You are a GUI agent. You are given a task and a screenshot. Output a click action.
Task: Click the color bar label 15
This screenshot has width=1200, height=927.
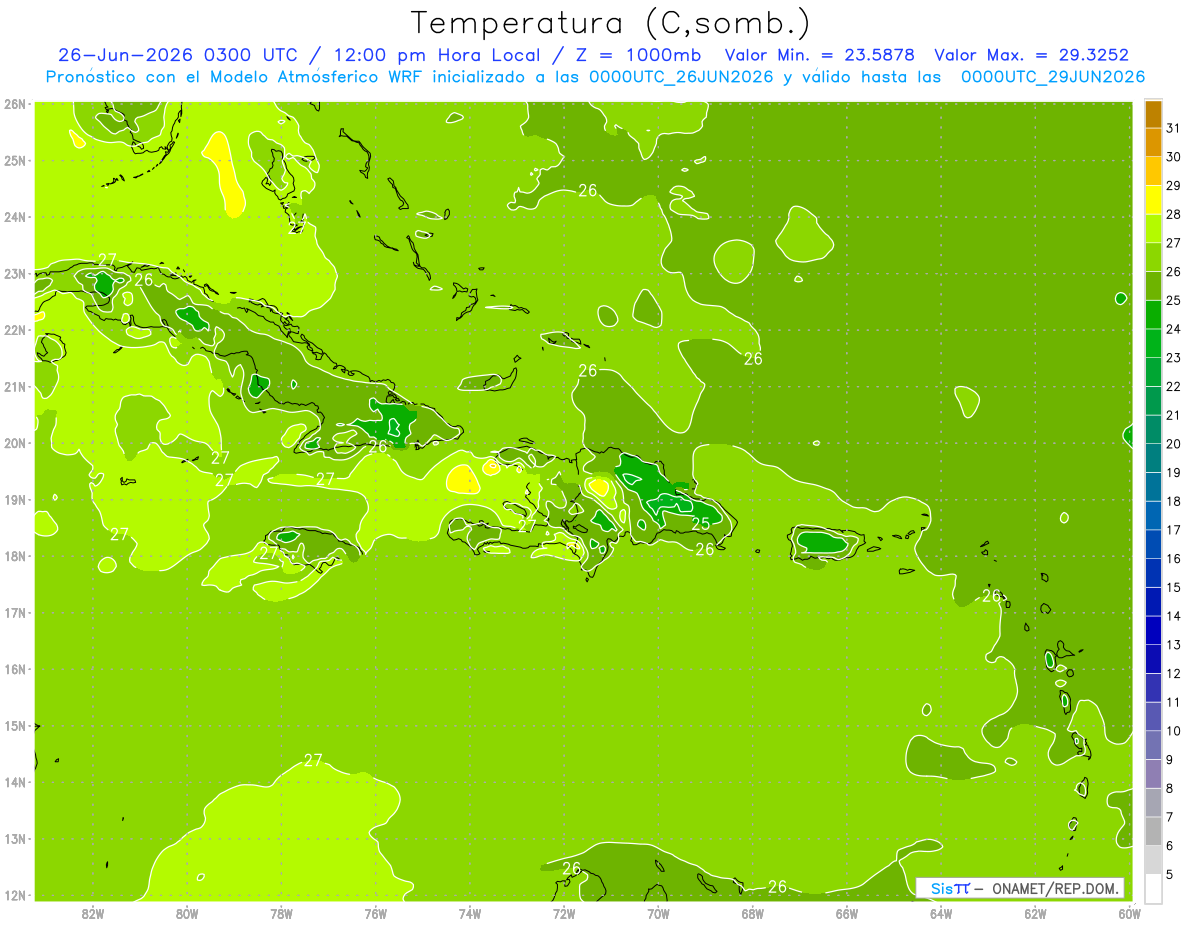(1174, 587)
